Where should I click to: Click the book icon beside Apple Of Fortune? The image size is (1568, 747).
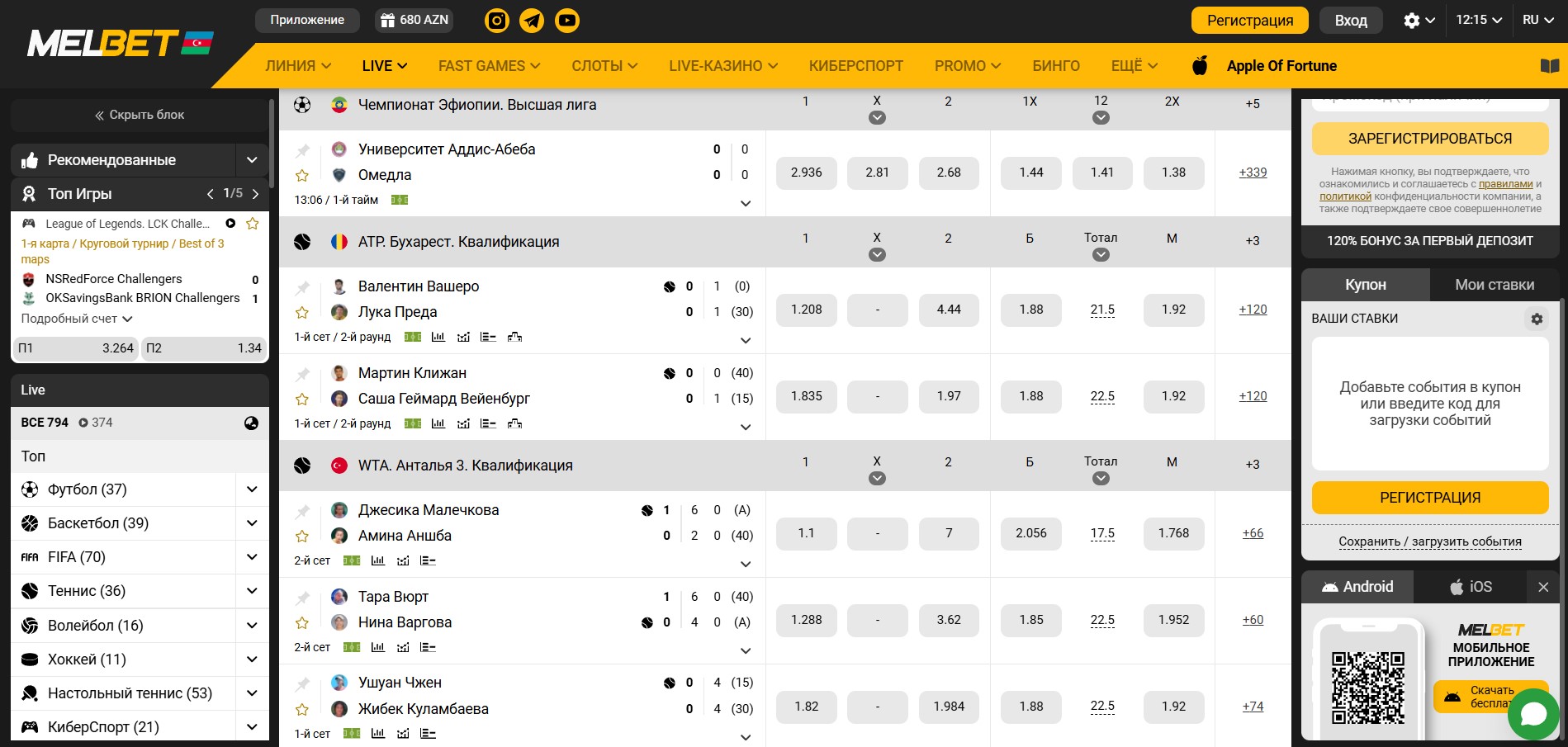[1550, 66]
